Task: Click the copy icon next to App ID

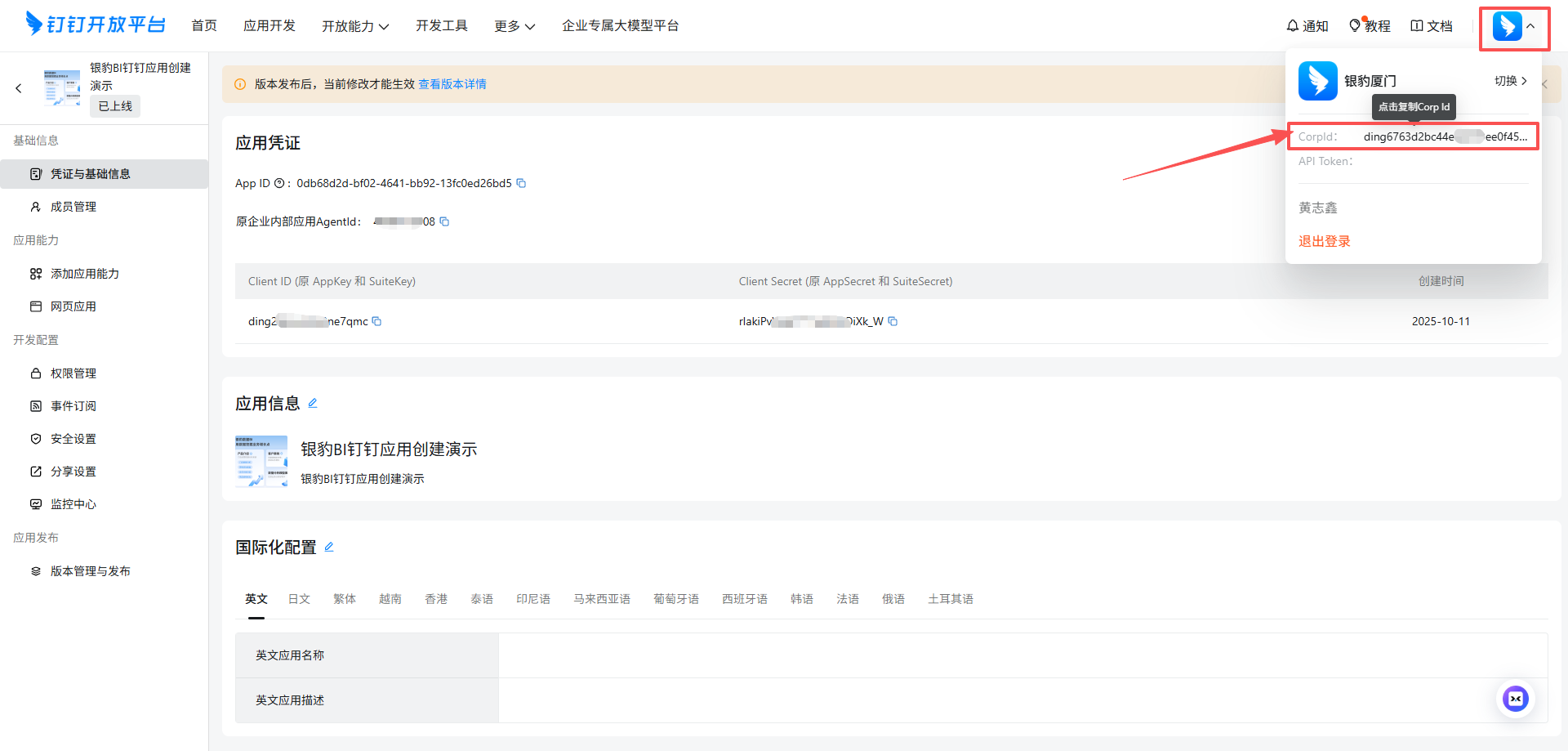Action: point(522,183)
